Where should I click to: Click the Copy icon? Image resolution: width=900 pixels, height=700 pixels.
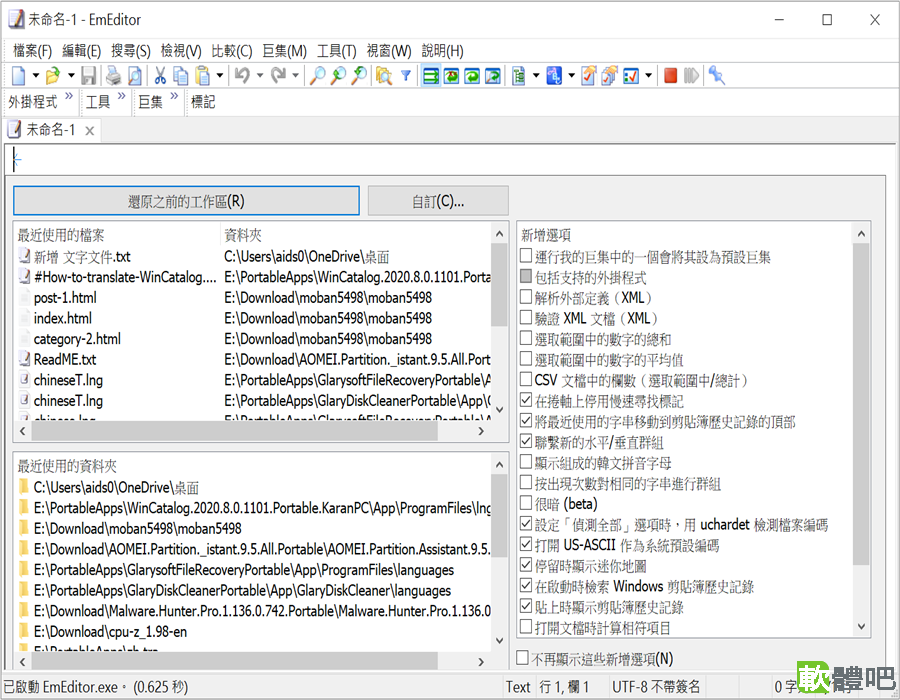[x=181, y=76]
